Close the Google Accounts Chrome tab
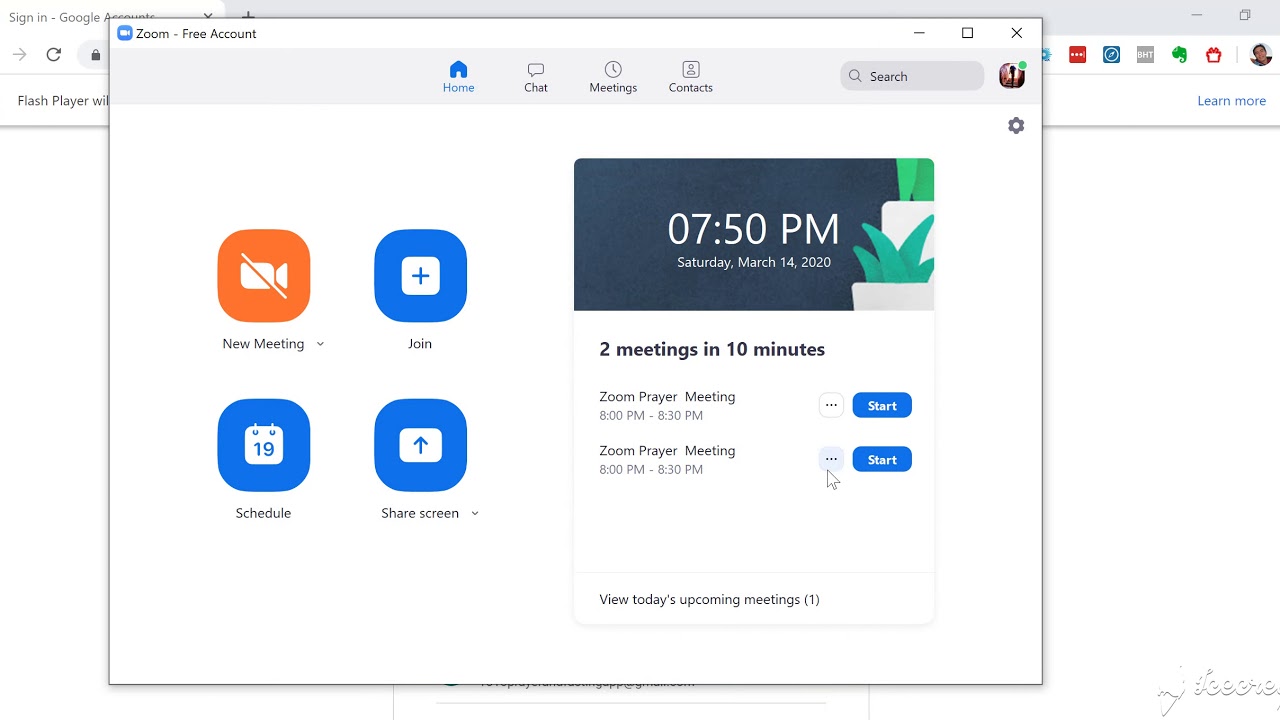Image resolution: width=1280 pixels, height=720 pixels. 208,17
